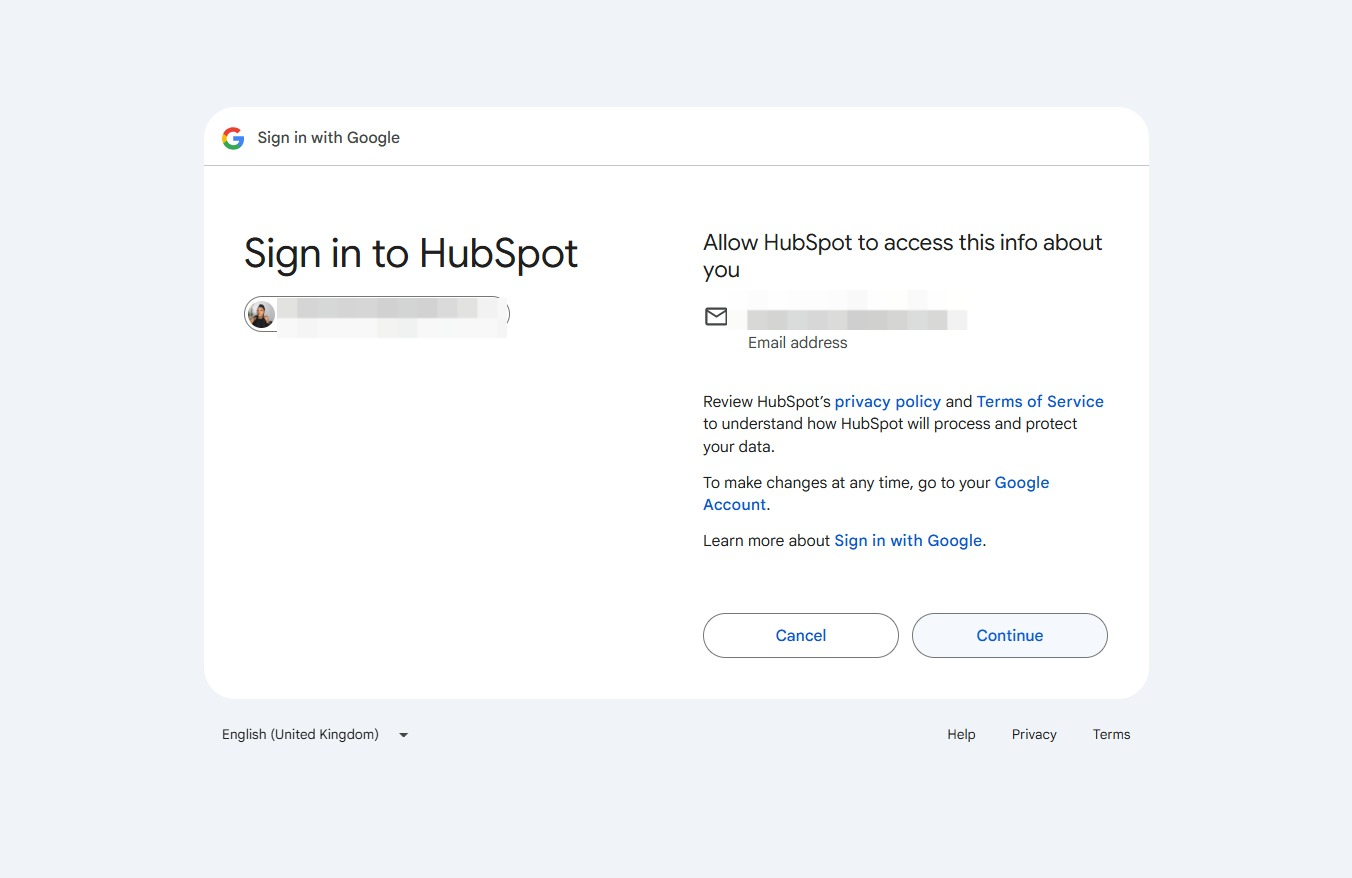Open the Help footer link
The height and width of the screenshot is (878, 1352).
tap(961, 735)
